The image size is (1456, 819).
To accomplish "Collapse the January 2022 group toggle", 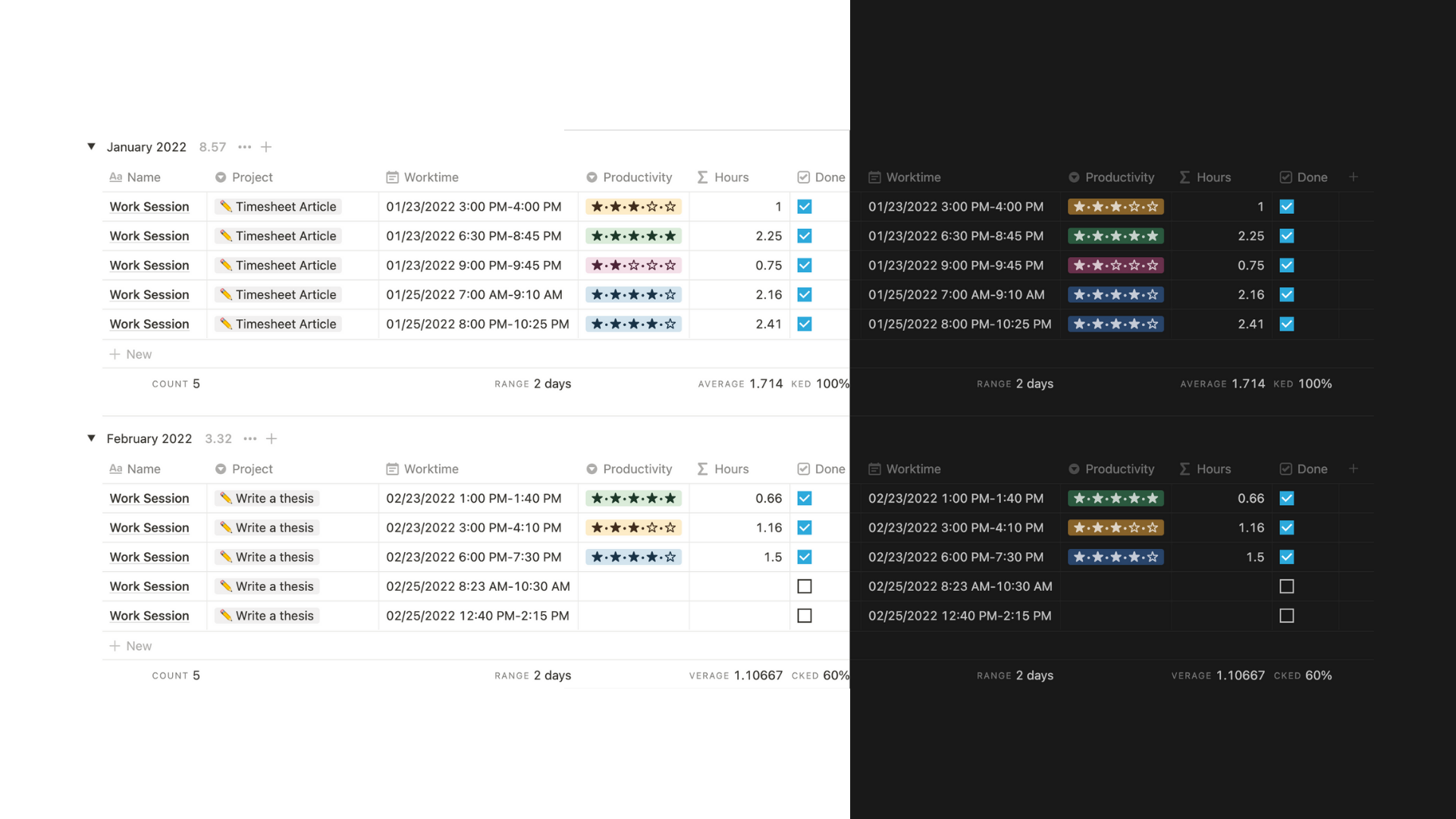I will coord(91,146).
